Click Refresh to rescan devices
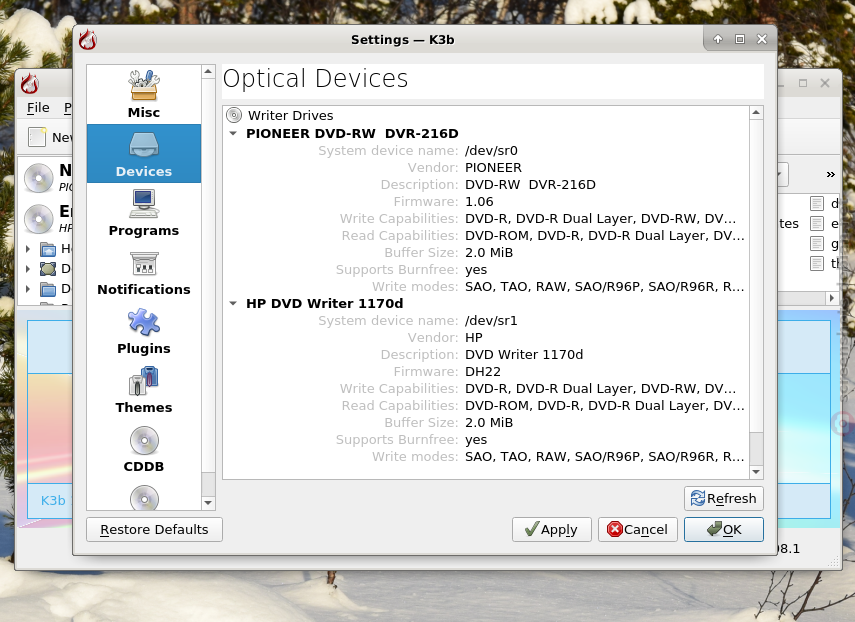The image size is (855, 622). tap(724, 498)
